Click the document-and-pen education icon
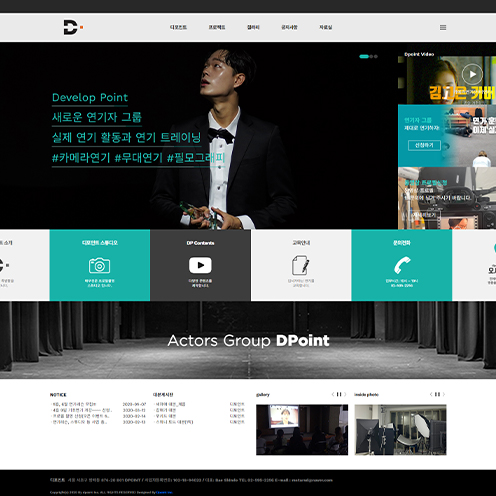 click(301, 265)
